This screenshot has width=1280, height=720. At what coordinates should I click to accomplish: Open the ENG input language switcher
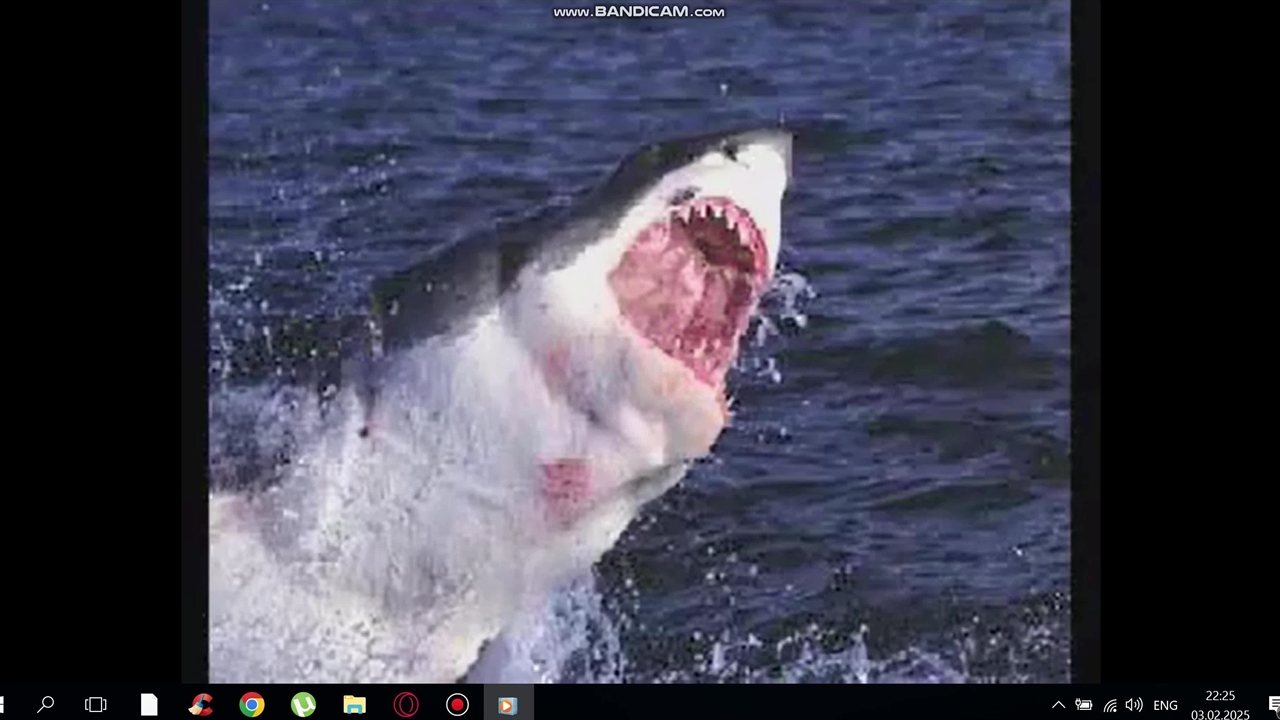click(1165, 705)
